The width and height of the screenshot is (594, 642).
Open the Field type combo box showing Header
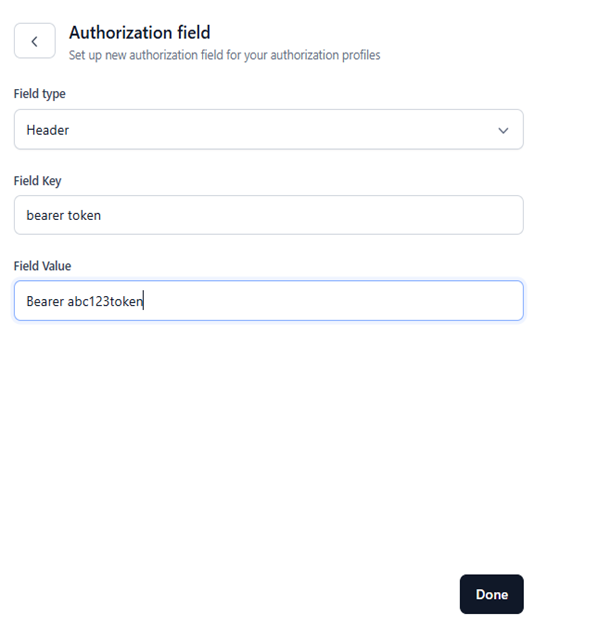tap(269, 129)
